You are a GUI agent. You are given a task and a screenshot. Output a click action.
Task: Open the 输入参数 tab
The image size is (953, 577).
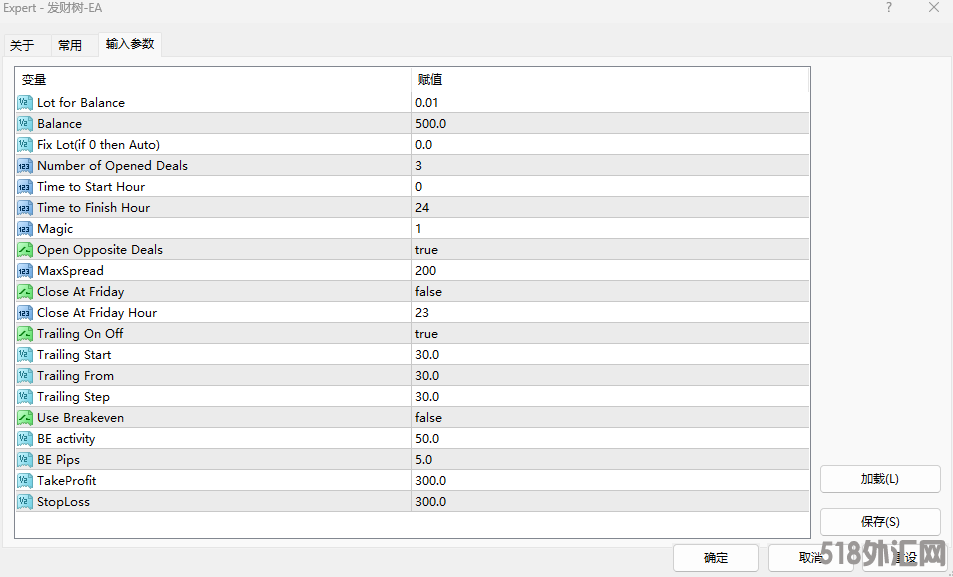[130, 44]
